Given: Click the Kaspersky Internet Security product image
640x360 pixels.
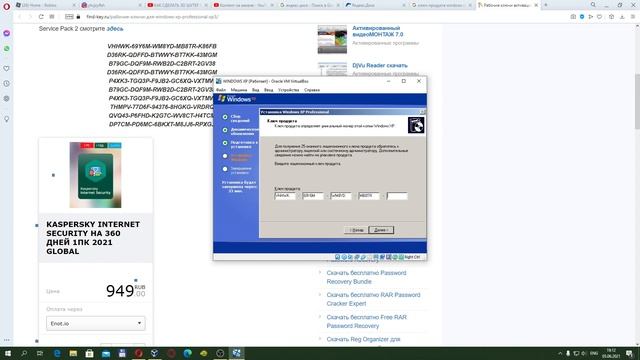Looking at the screenshot, I should click(96, 175).
